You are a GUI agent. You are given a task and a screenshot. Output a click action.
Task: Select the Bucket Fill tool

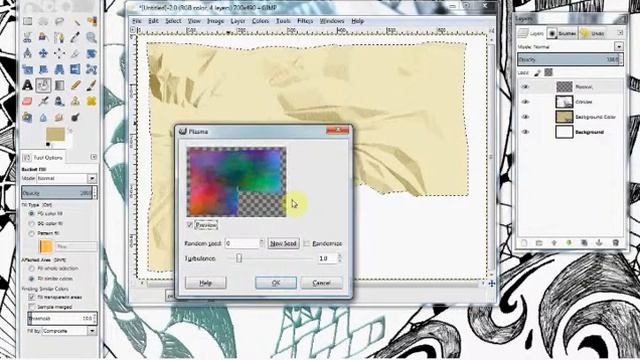pos(43,85)
